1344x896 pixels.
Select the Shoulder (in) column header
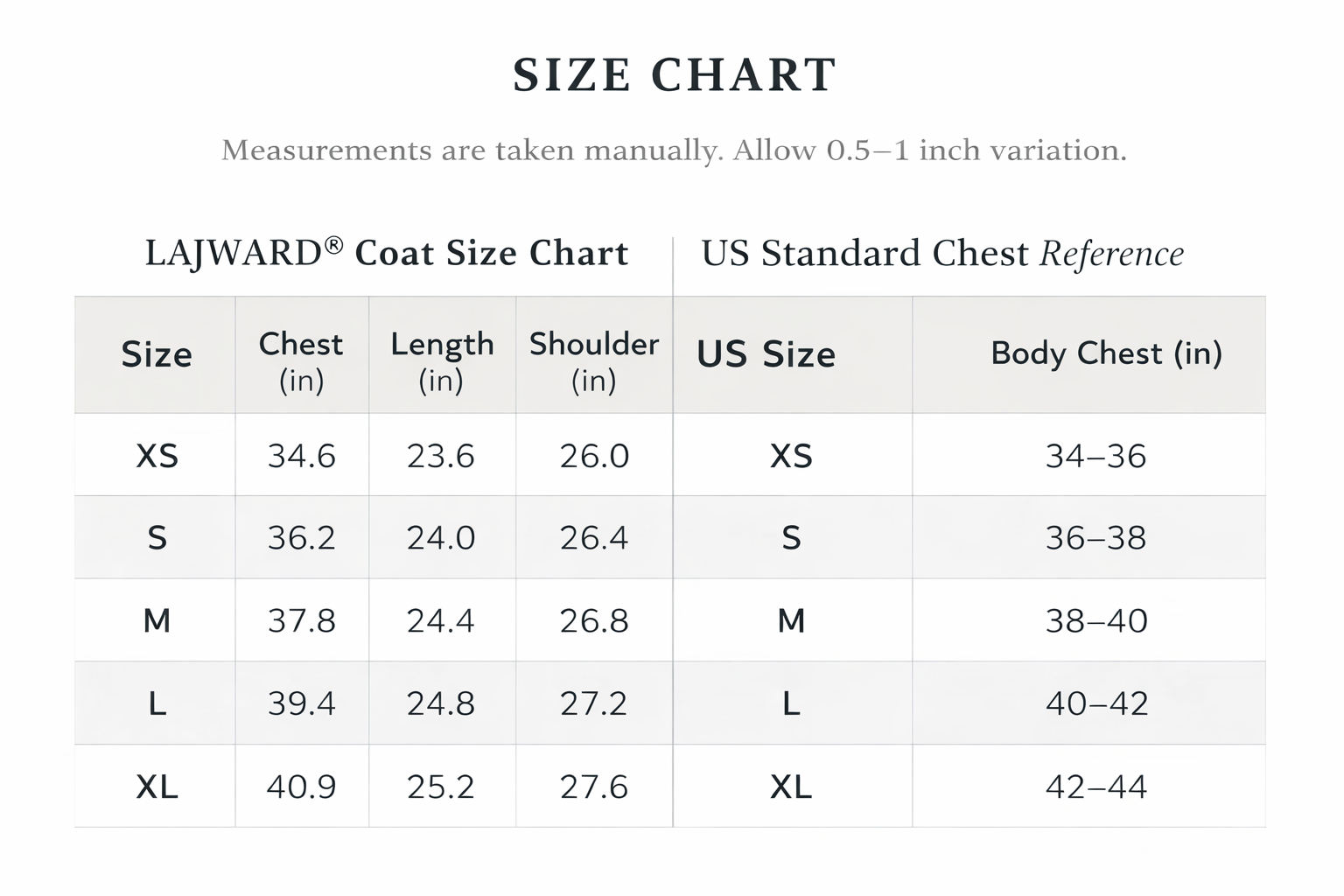(594, 360)
